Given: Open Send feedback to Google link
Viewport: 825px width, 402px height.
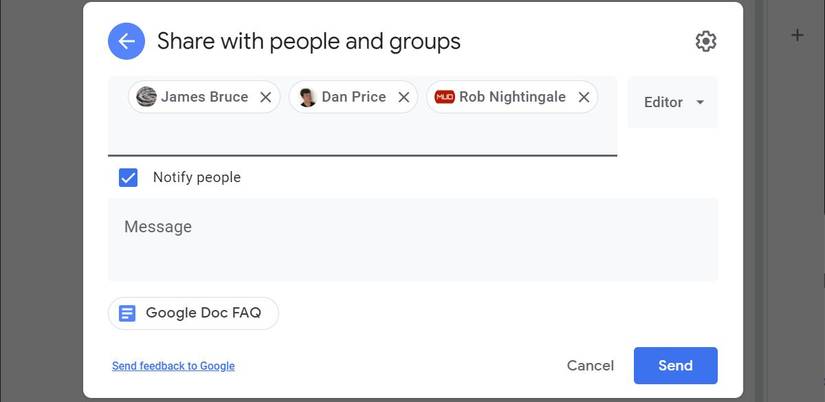Looking at the screenshot, I should click(x=173, y=366).
